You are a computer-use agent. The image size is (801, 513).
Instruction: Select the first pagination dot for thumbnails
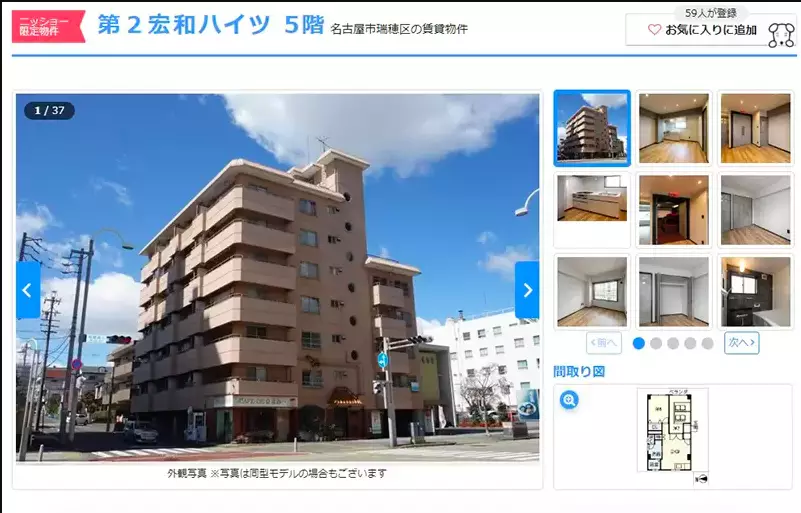point(639,343)
